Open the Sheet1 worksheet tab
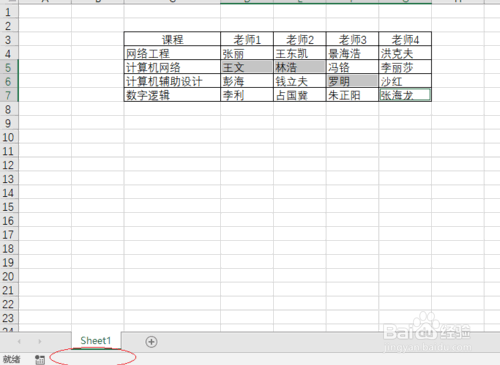Image resolution: width=500 pixels, height=365 pixels. (96, 341)
